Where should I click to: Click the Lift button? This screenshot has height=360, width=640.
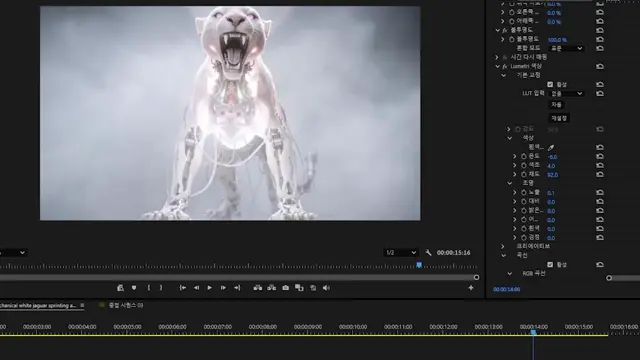258,288
